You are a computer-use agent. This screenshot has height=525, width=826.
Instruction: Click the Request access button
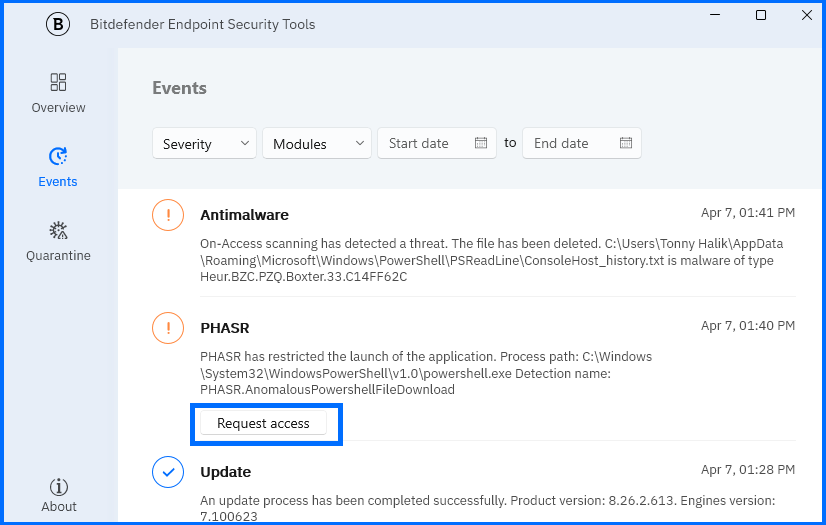click(264, 424)
